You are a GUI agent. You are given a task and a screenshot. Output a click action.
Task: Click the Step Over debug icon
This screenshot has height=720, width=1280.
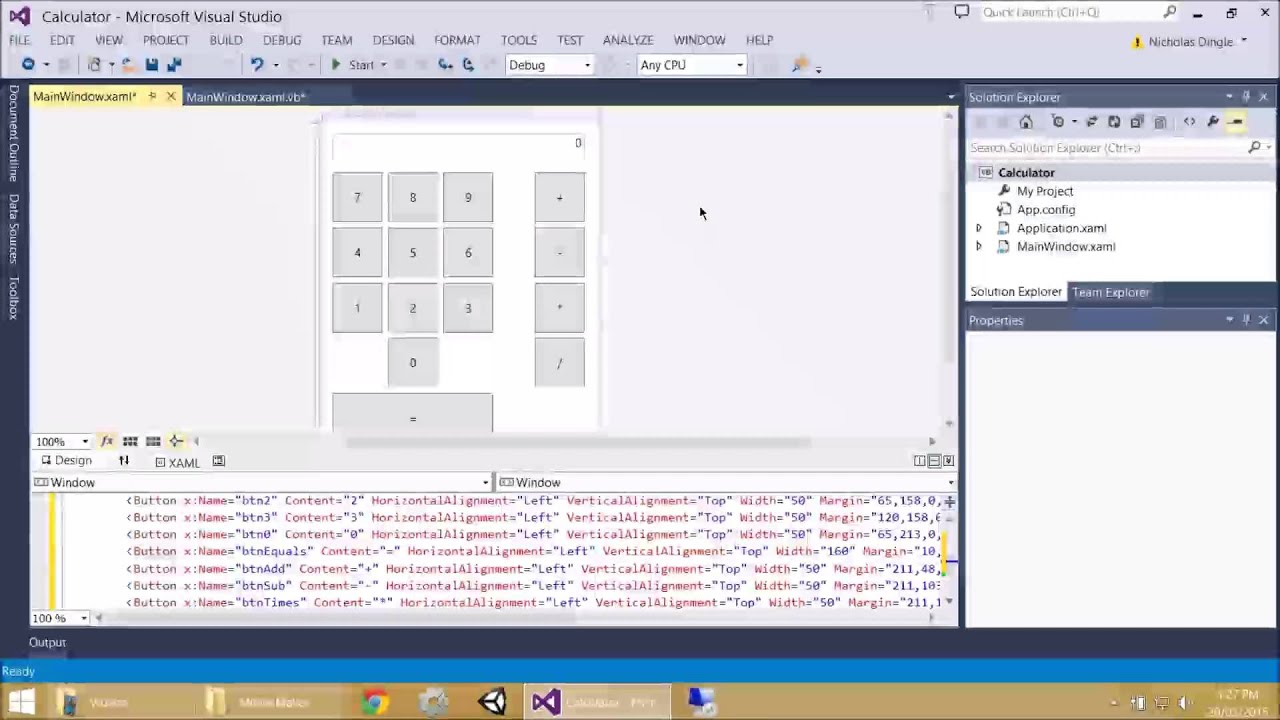468,65
